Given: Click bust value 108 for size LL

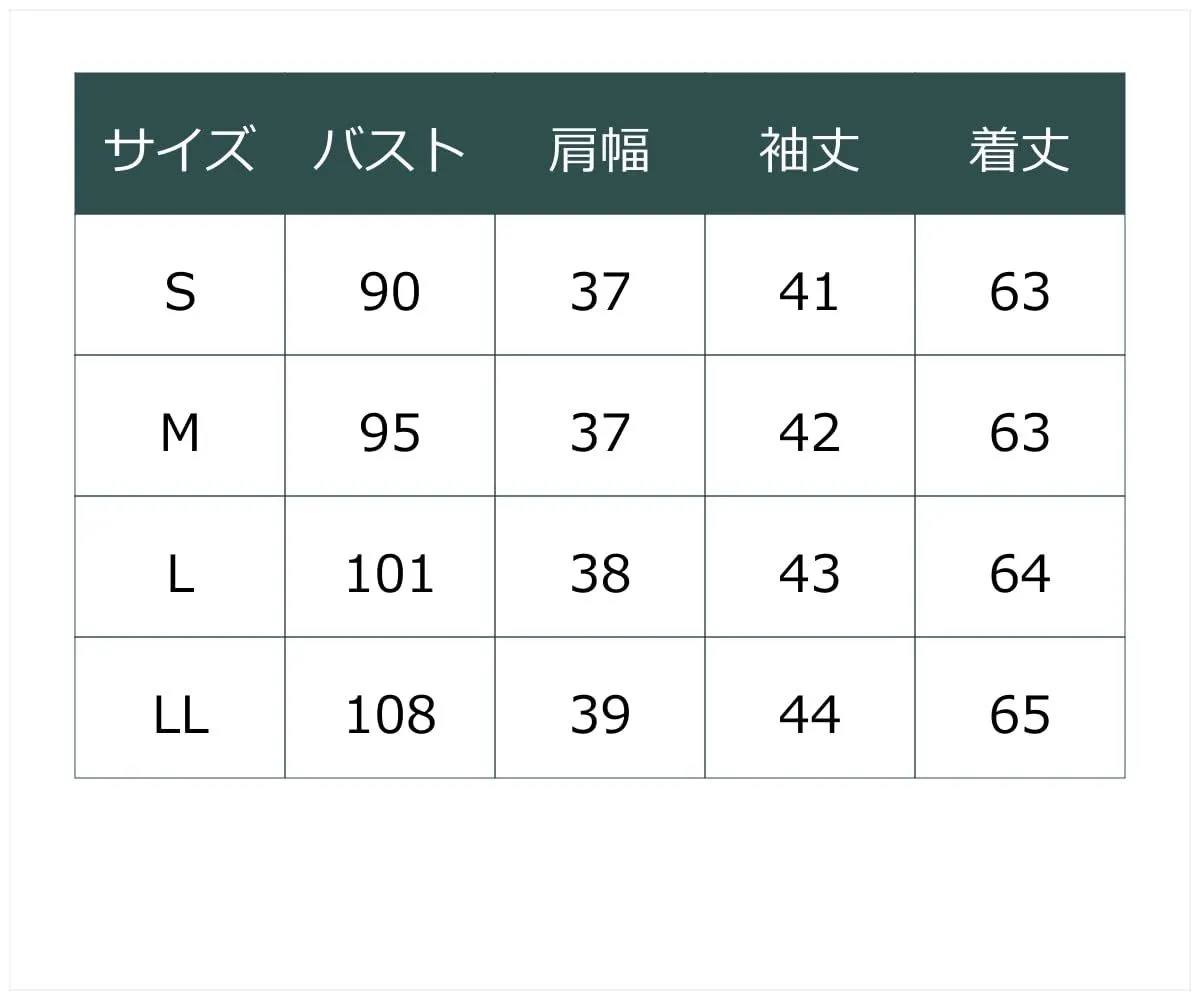Looking at the screenshot, I should click(x=390, y=715).
